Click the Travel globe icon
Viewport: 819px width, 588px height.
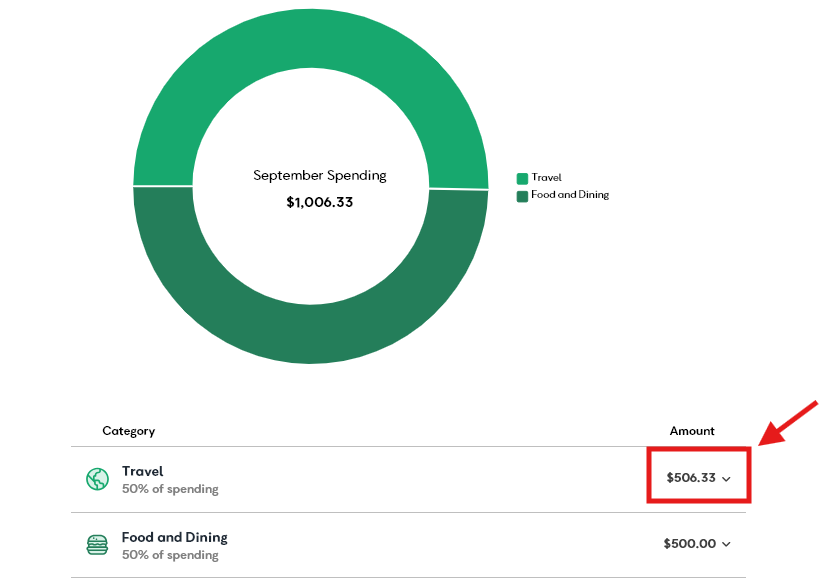[x=96, y=480]
